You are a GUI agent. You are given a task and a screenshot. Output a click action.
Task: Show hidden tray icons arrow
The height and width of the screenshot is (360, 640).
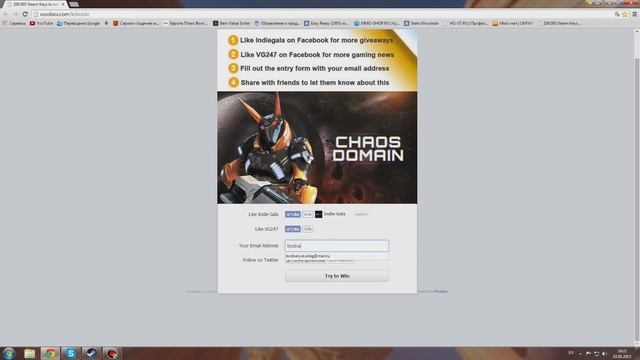point(580,353)
